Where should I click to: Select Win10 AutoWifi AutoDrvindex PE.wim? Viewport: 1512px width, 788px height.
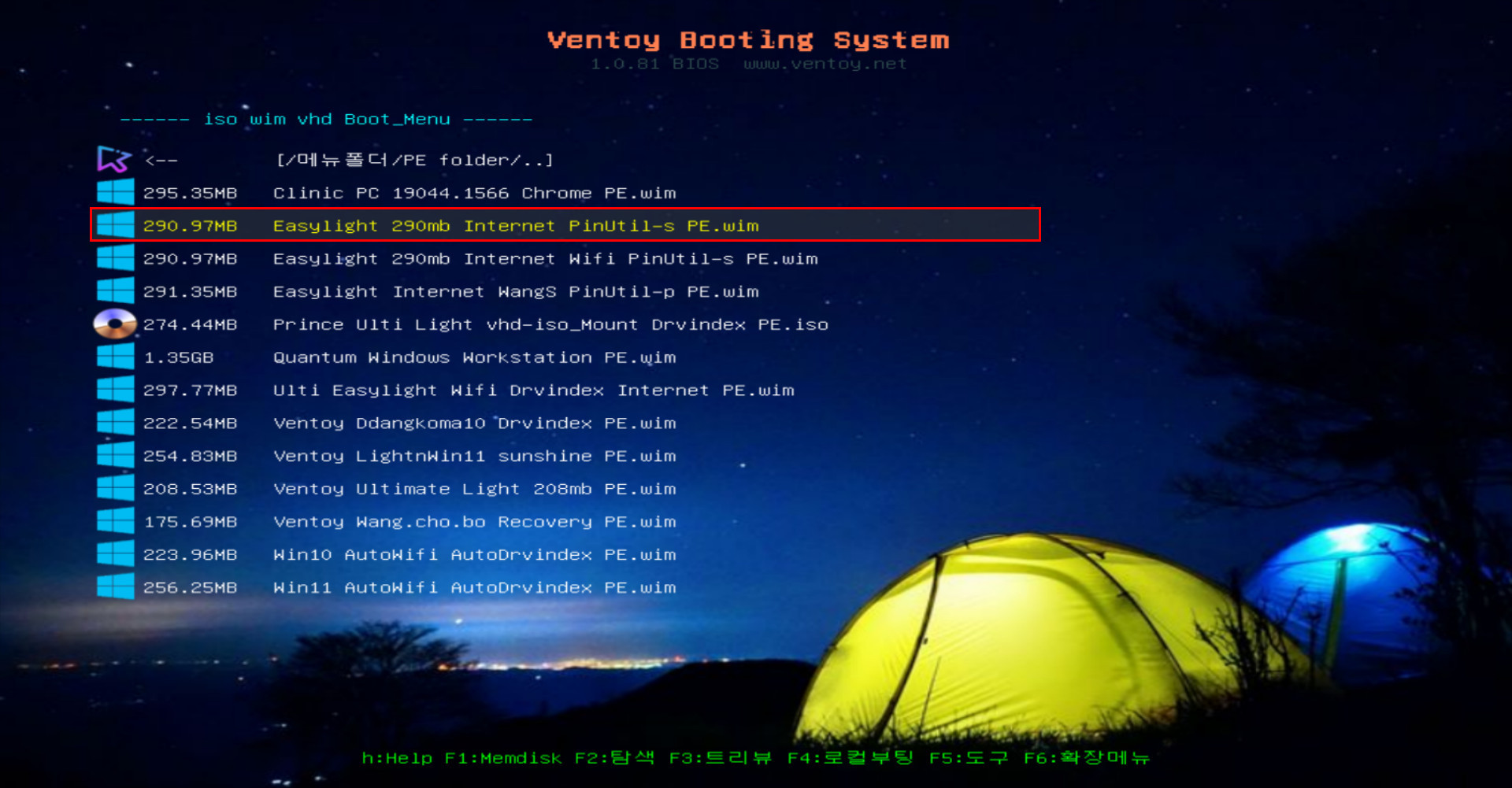coord(474,555)
